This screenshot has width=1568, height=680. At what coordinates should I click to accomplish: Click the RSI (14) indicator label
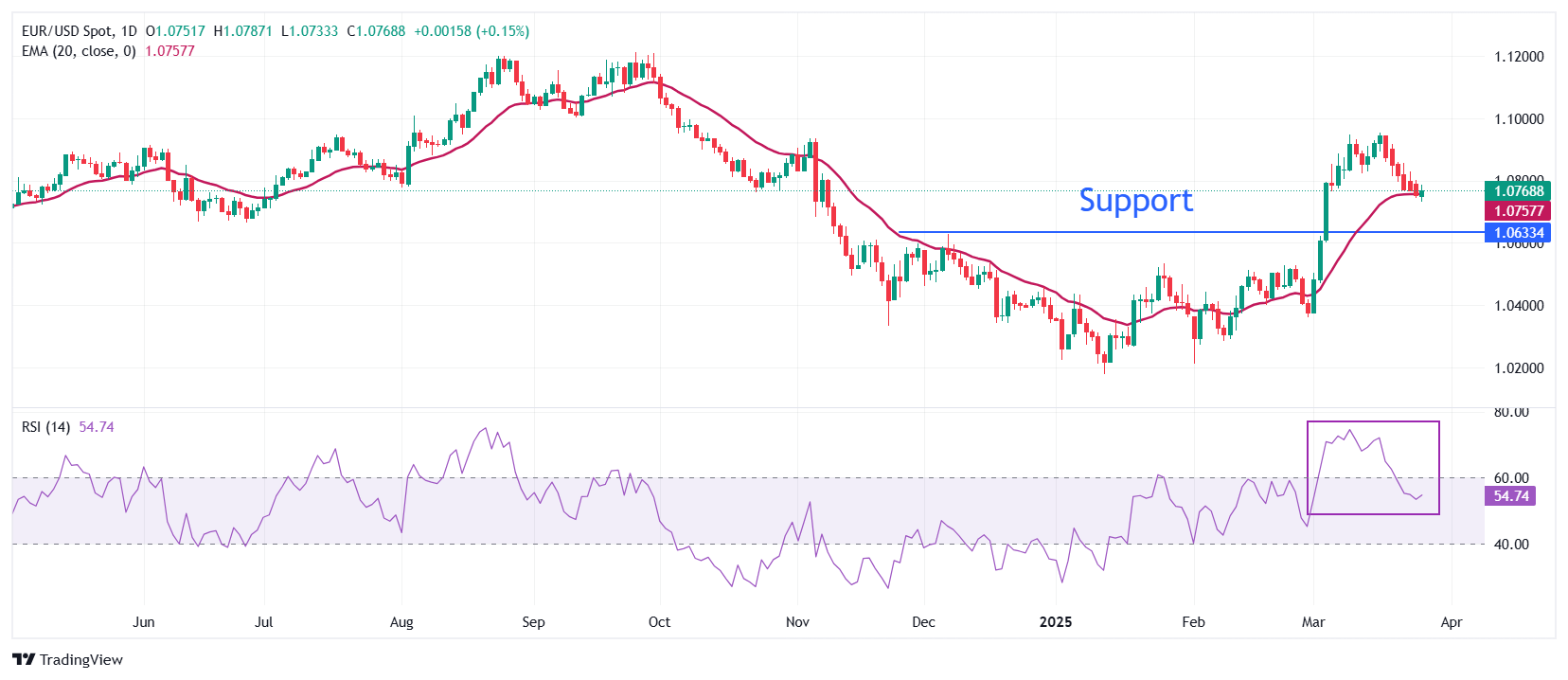[45, 427]
